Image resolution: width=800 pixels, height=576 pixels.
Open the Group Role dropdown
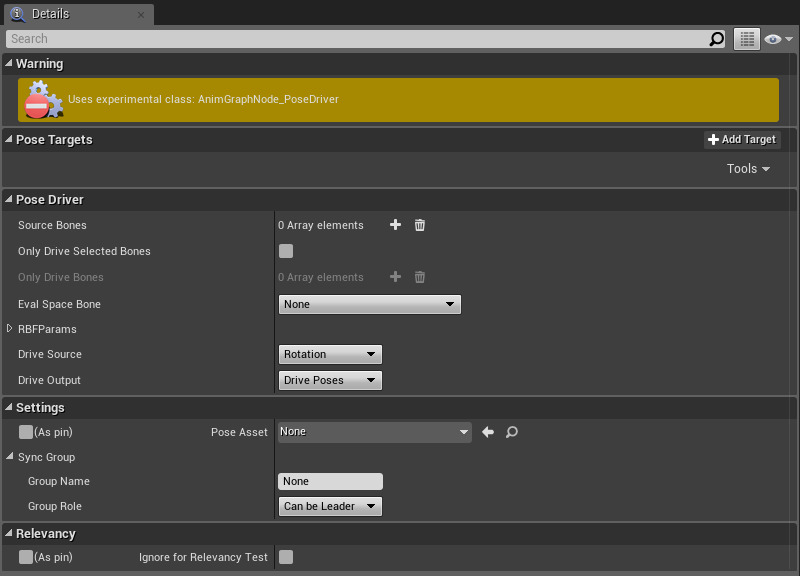point(330,506)
